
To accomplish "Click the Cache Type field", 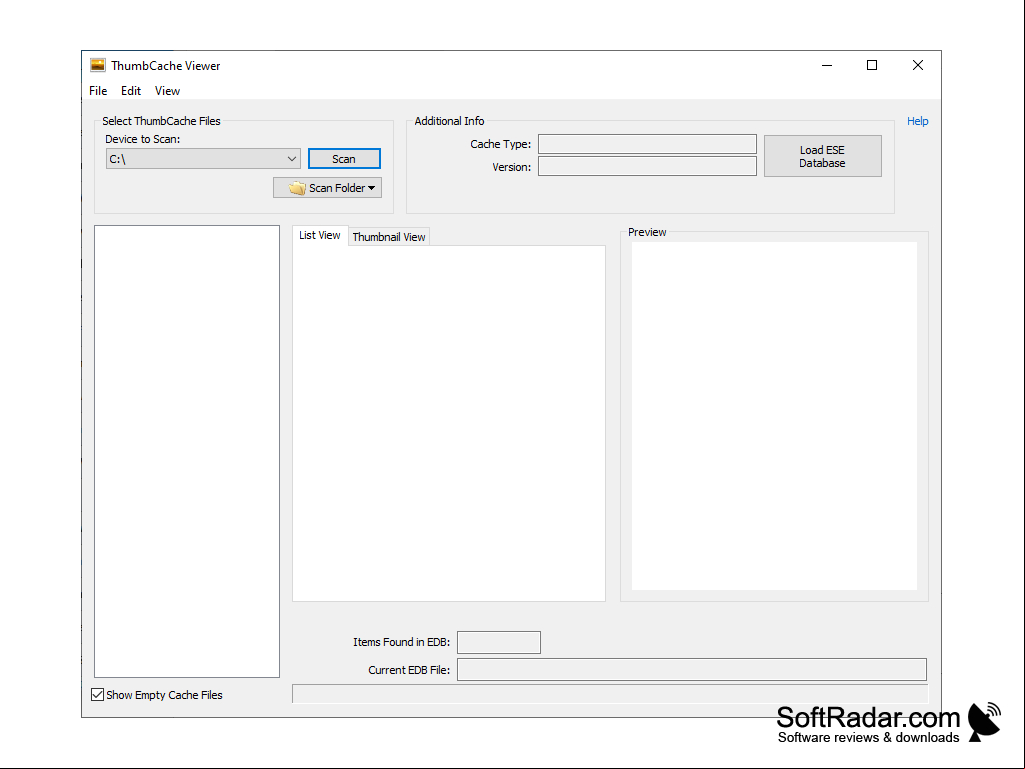I will tap(647, 144).
